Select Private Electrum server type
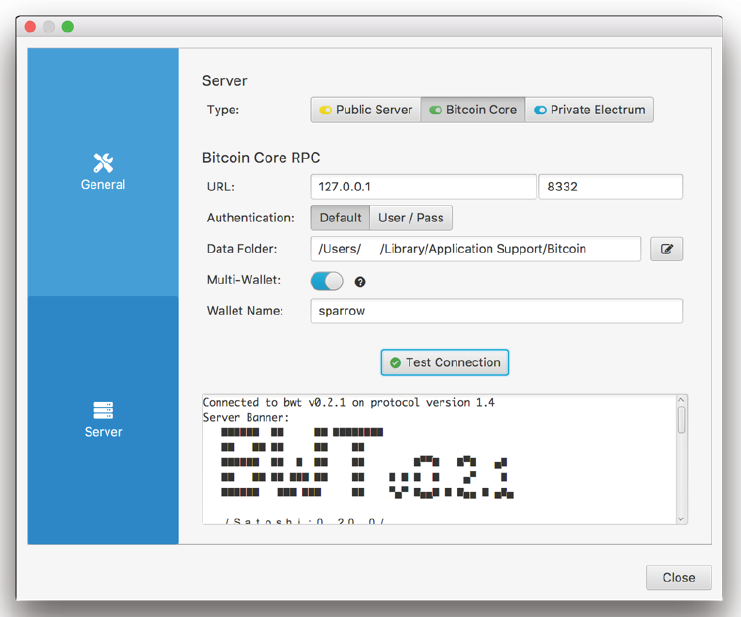741x617 pixels. (589, 110)
